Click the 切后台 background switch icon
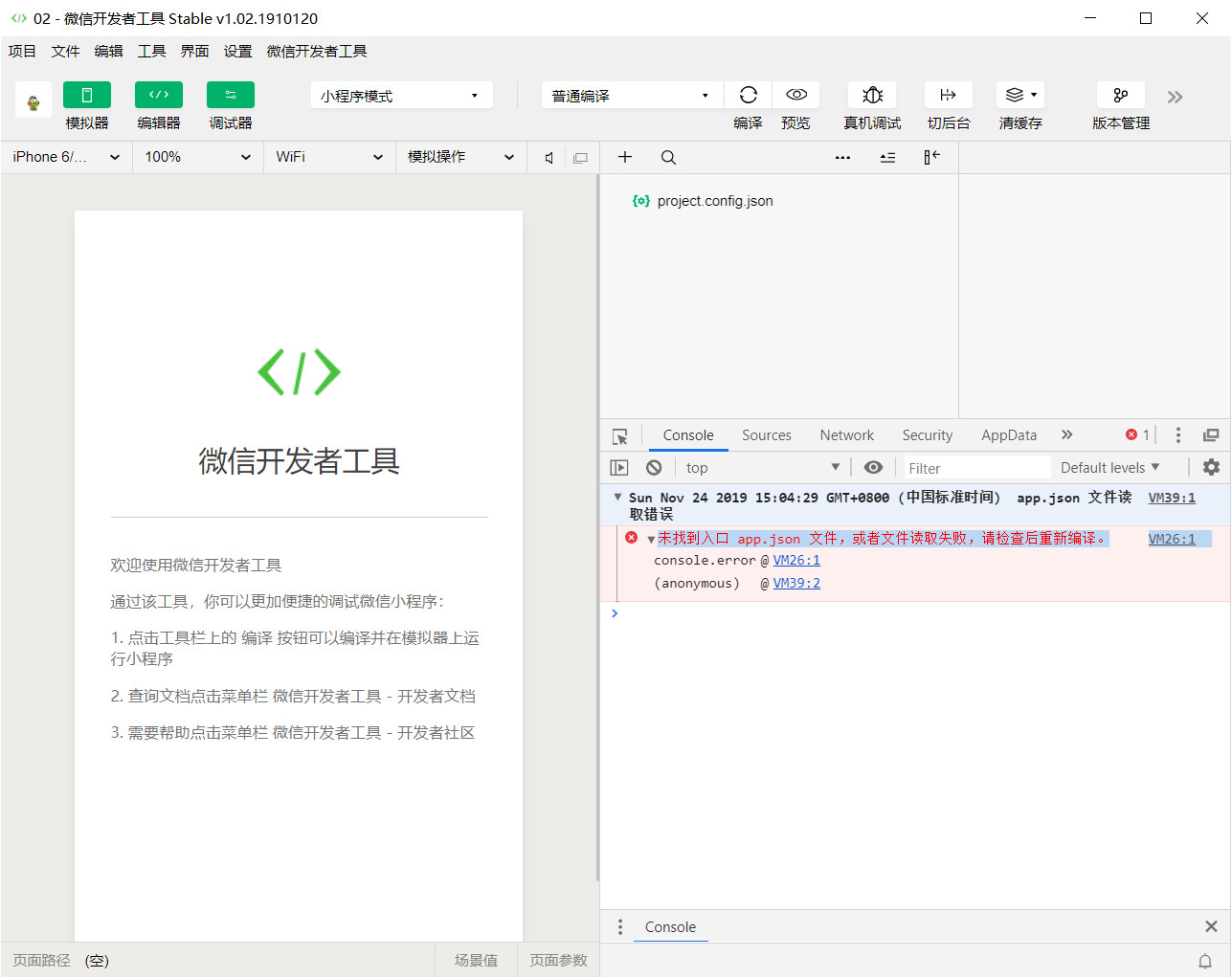 (949, 95)
